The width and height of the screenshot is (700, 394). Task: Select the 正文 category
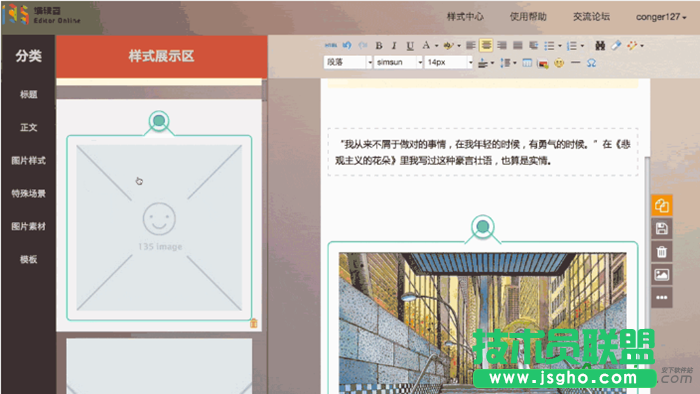pos(29,127)
